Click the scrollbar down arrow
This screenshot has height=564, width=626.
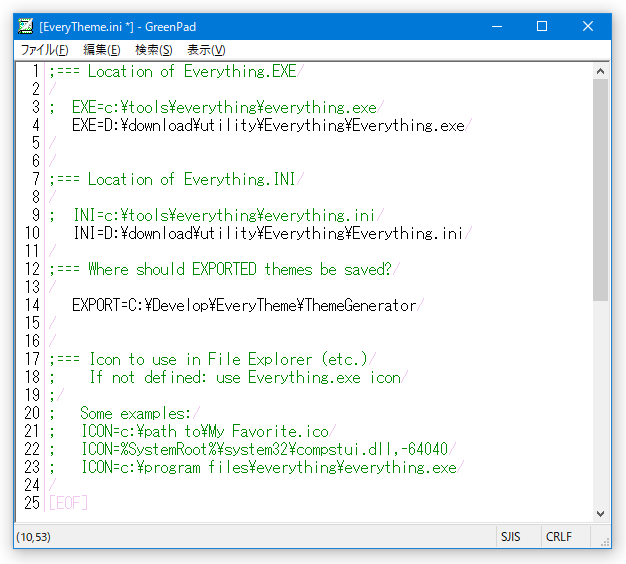coord(600,514)
